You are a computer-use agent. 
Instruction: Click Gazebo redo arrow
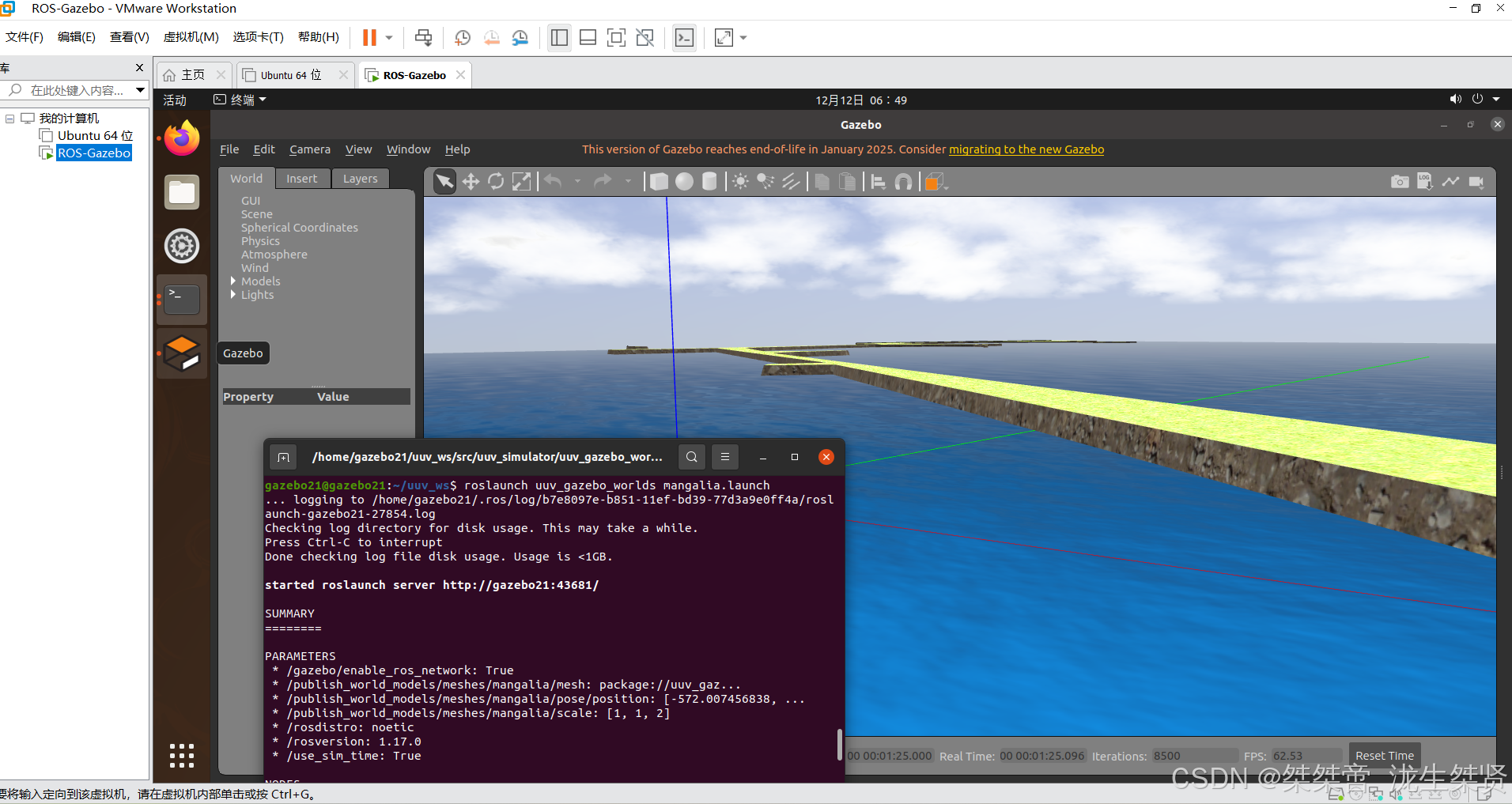tap(603, 182)
